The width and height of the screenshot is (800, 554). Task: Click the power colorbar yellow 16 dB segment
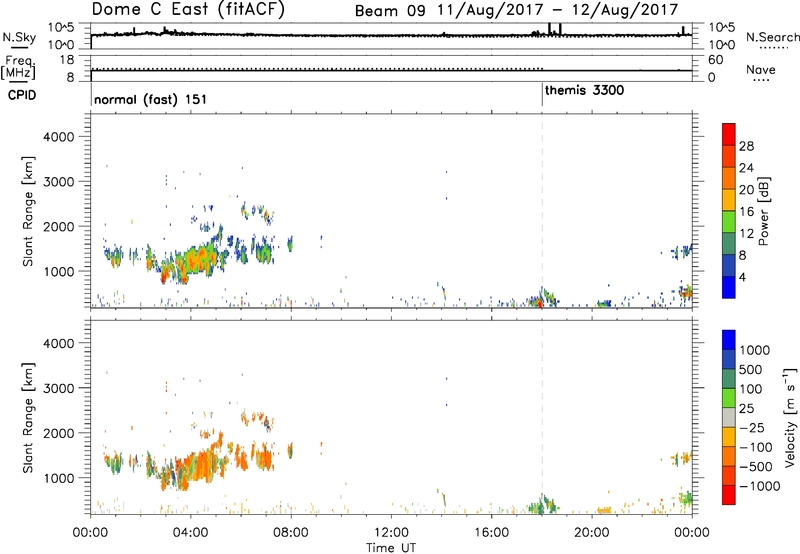(x=729, y=199)
